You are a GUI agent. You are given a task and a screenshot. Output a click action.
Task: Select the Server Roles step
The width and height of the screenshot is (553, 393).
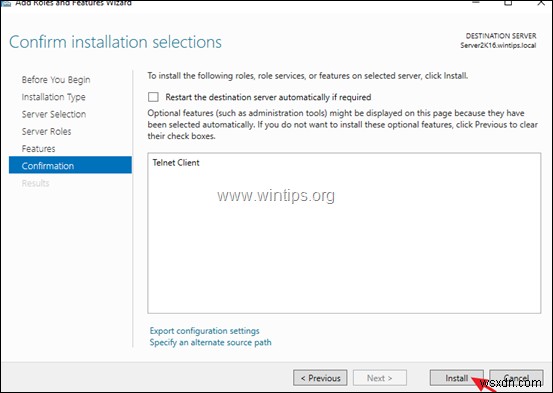(x=47, y=132)
